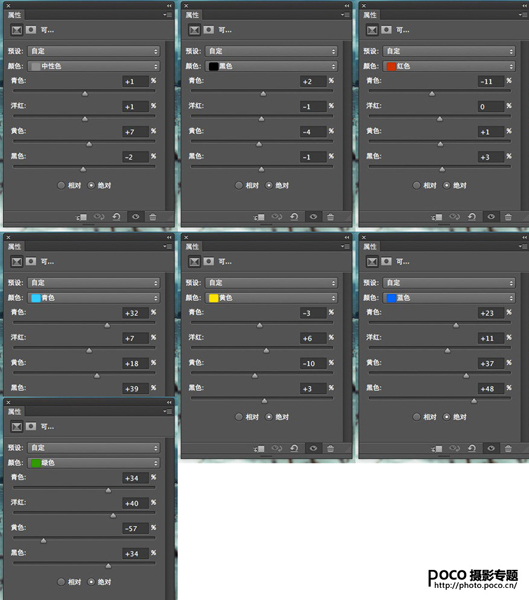Open panel menu icon in green panel
The height and width of the screenshot is (600, 529).
click(x=168, y=411)
